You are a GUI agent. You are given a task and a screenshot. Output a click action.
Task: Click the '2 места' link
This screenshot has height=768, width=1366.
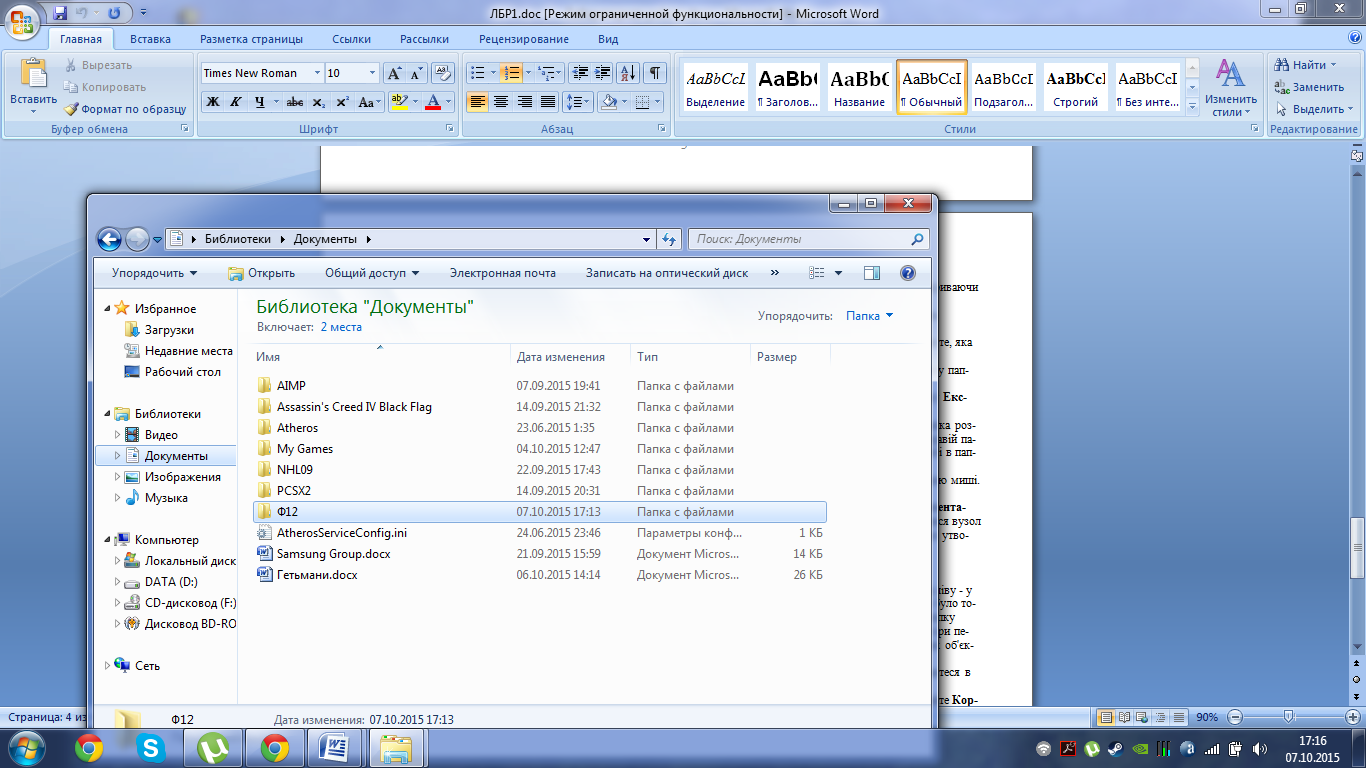tap(341, 327)
